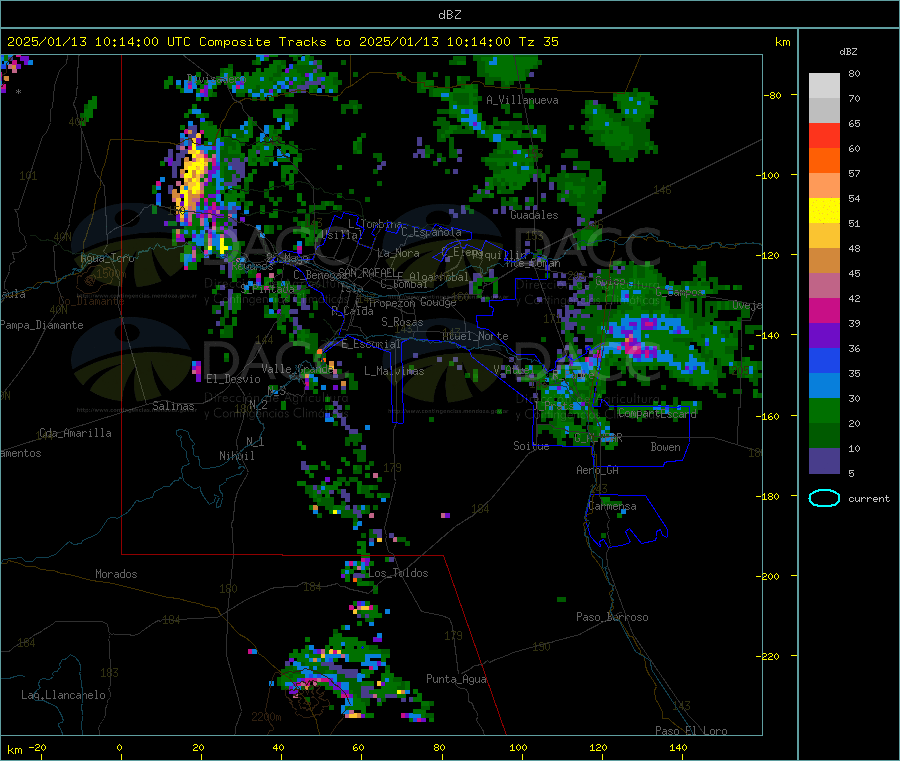Click the 0 tick on the horizontal axis
Image resolution: width=900 pixels, height=761 pixels.
pos(119,748)
